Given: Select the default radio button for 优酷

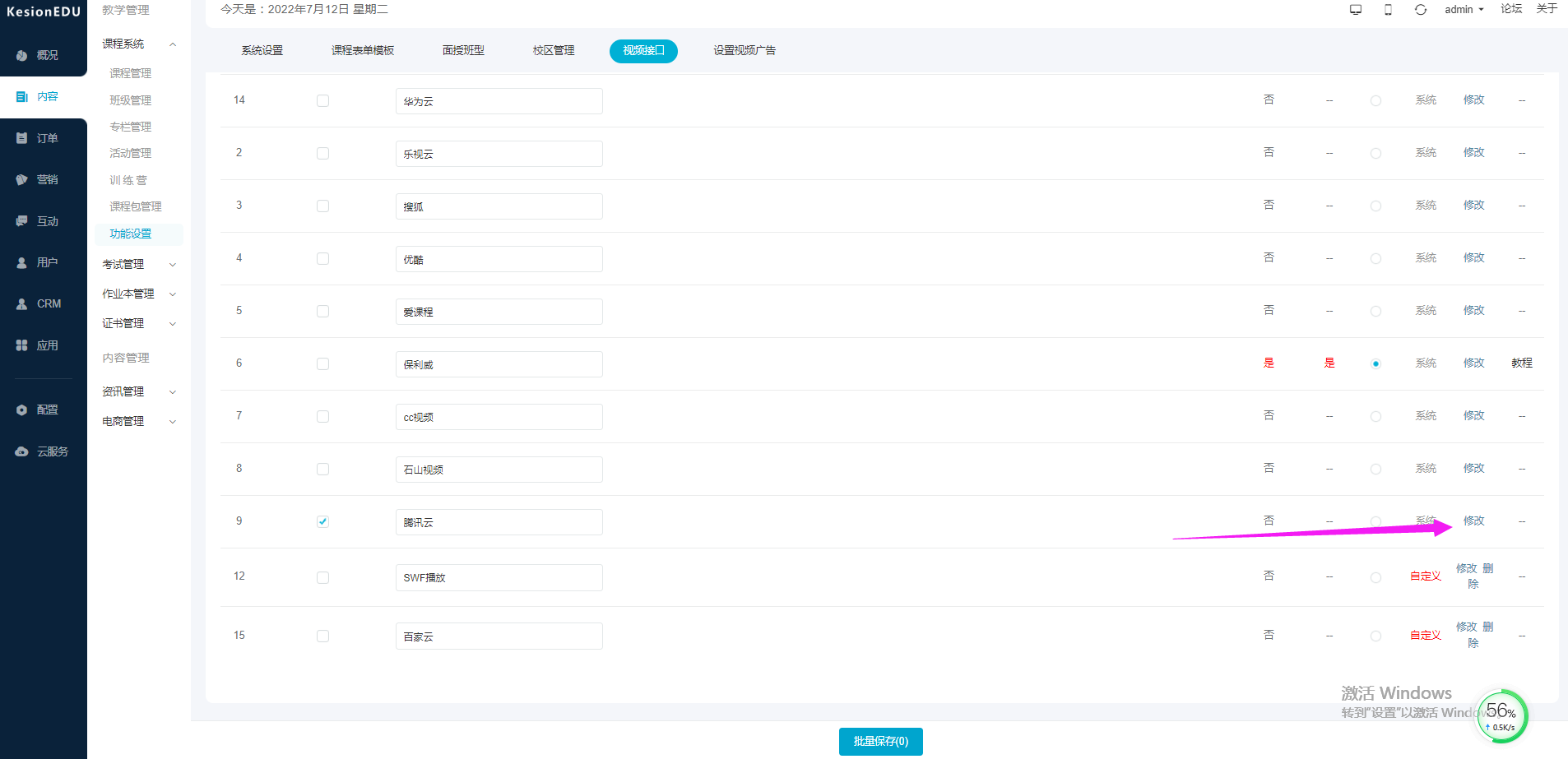Looking at the screenshot, I should [1375, 259].
